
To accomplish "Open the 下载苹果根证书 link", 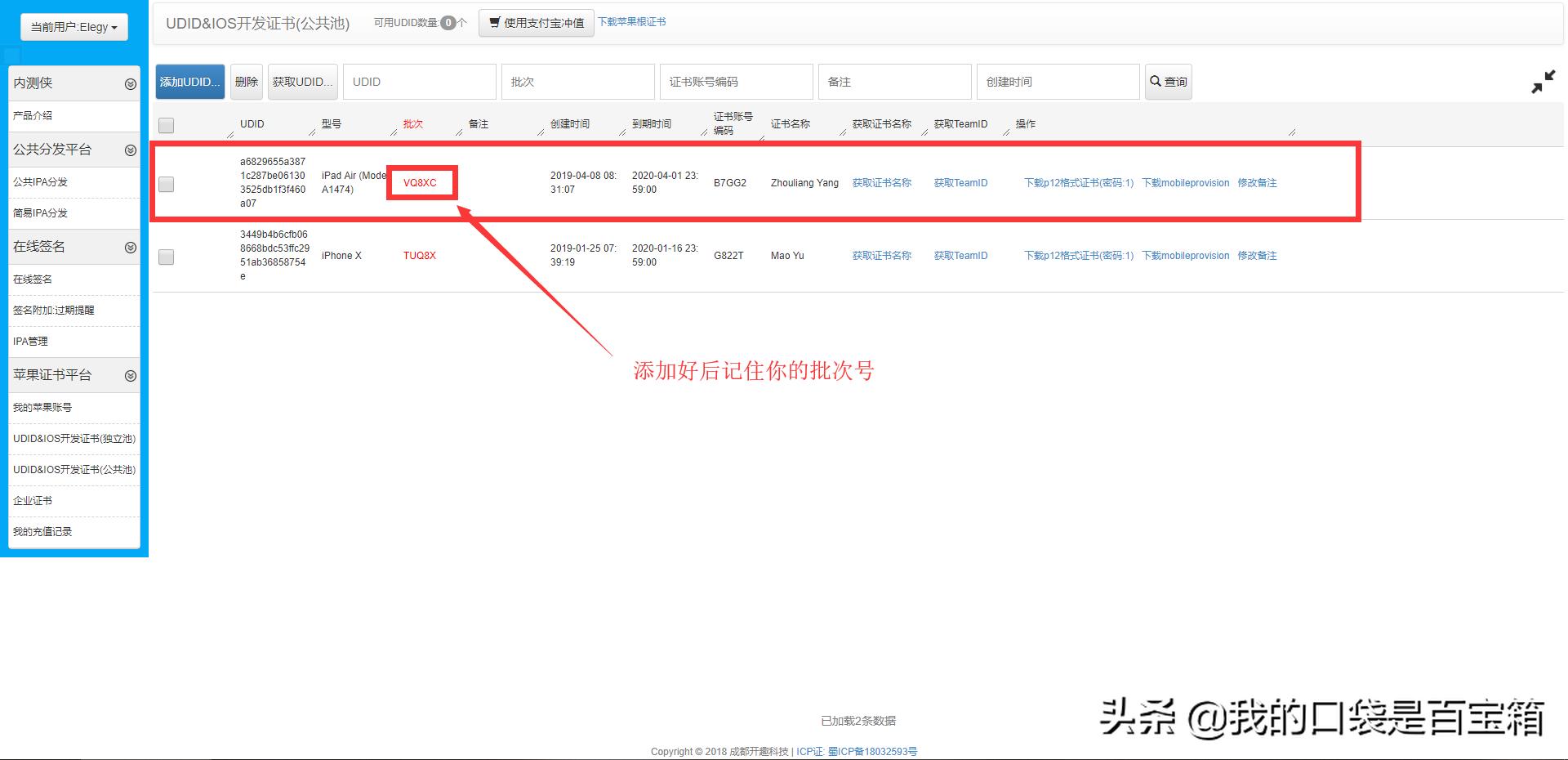I will pos(632,22).
